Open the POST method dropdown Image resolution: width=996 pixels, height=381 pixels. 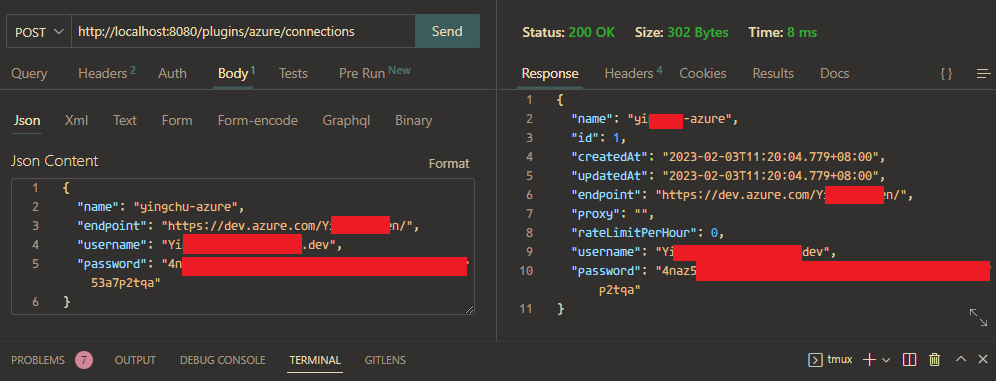pos(39,31)
